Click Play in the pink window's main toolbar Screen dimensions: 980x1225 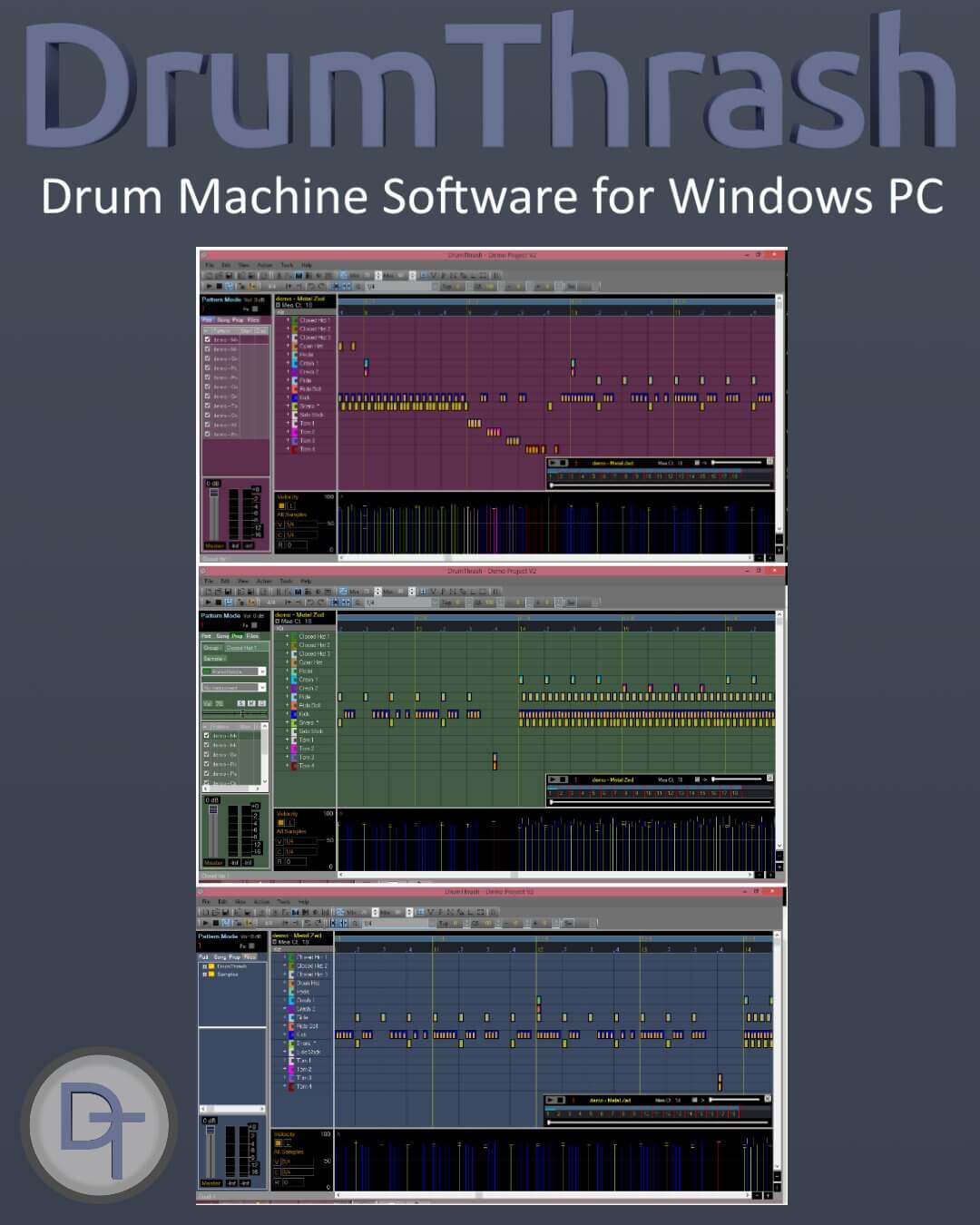pos(208,287)
